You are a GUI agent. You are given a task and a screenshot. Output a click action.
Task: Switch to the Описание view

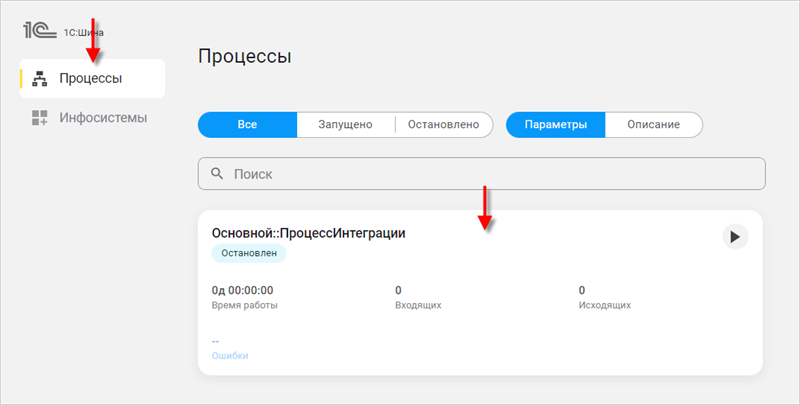(653, 124)
